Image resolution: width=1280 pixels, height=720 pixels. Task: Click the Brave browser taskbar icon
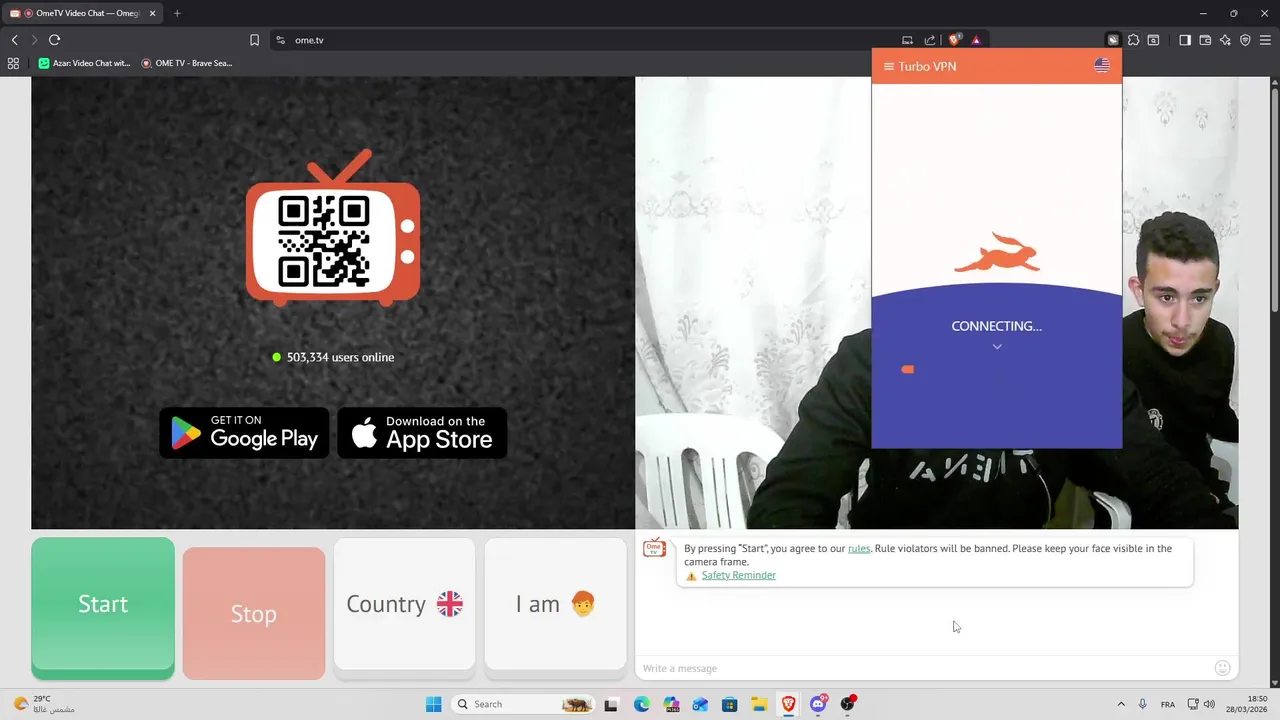[788, 704]
